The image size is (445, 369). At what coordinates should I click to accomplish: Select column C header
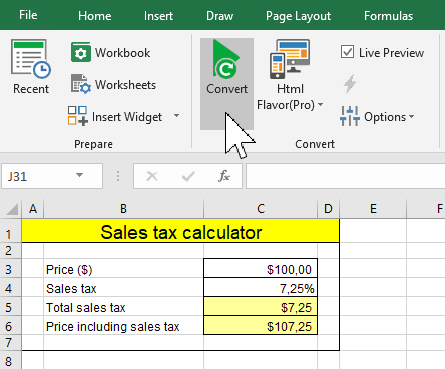tap(261, 209)
